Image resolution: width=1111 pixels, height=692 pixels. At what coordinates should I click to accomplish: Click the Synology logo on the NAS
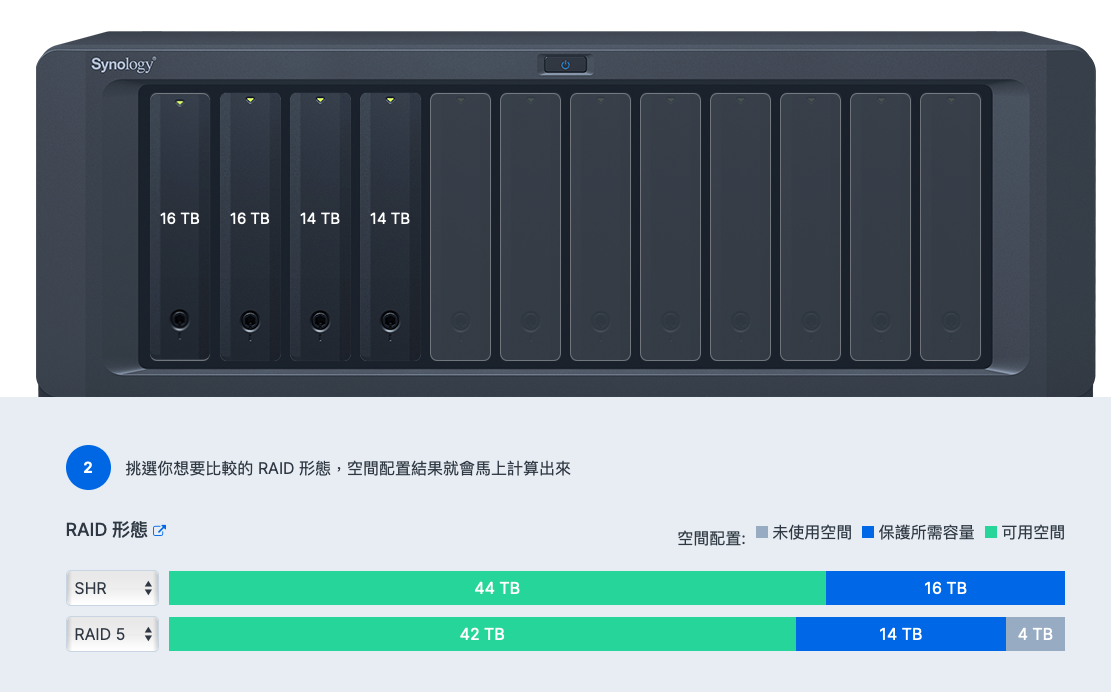tap(123, 64)
